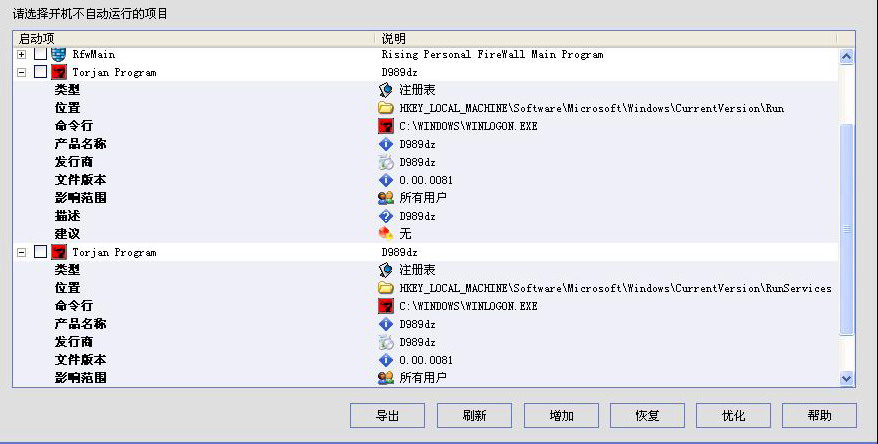Click the blue info icon in the second 产品名称 row
878x444 pixels.
(x=386, y=324)
